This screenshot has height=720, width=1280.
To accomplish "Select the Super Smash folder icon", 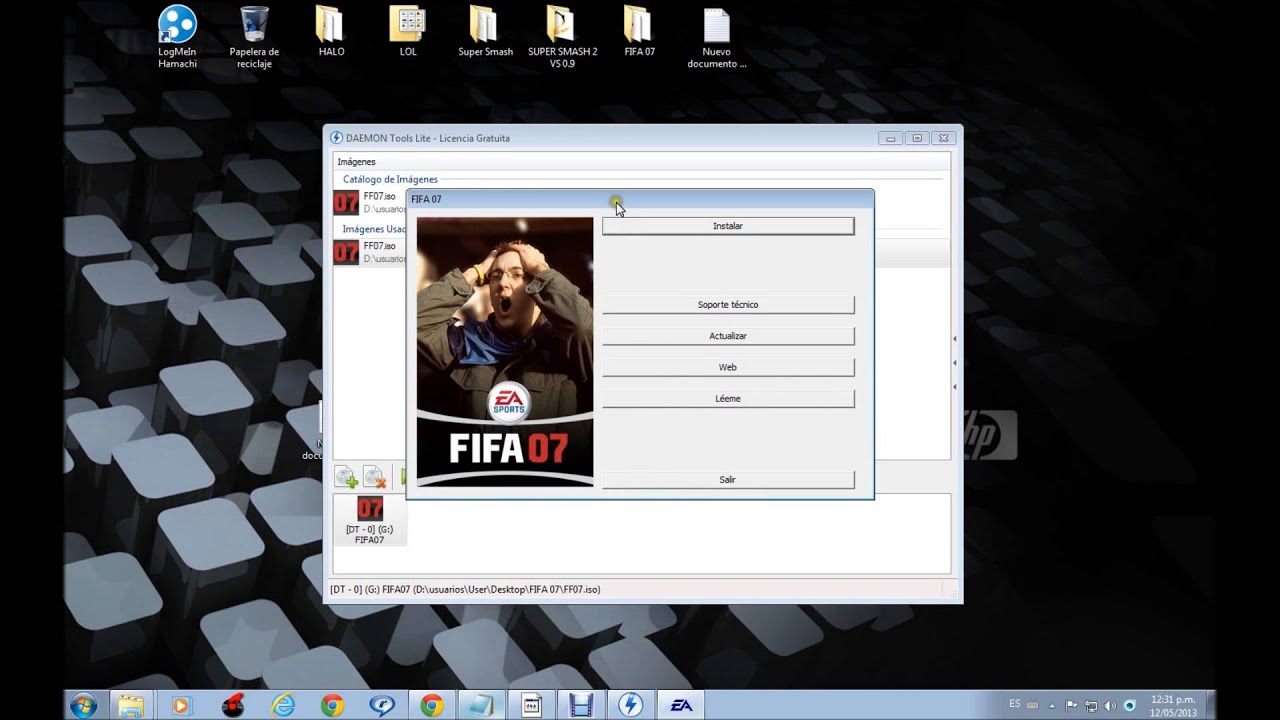I will click(485, 32).
